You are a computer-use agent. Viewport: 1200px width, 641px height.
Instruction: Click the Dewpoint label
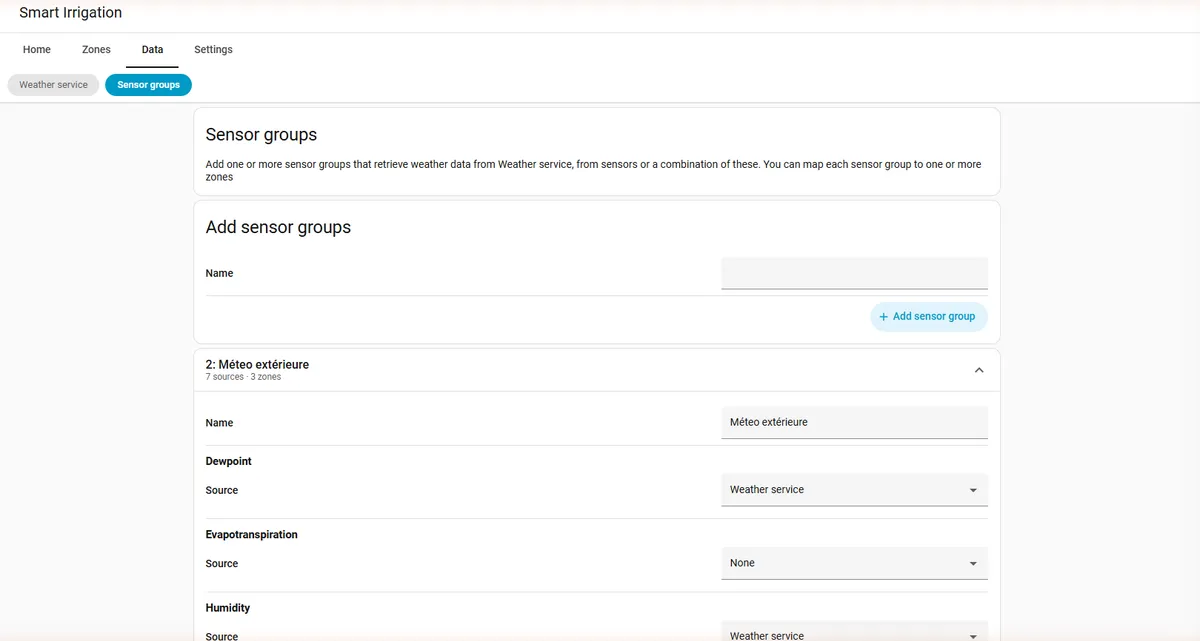point(229,462)
